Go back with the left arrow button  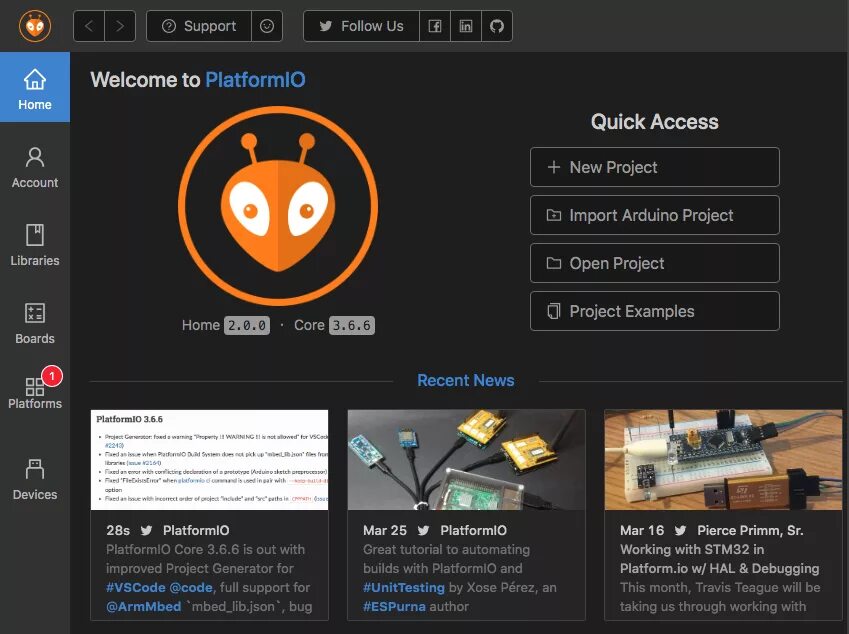click(x=89, y=26)
